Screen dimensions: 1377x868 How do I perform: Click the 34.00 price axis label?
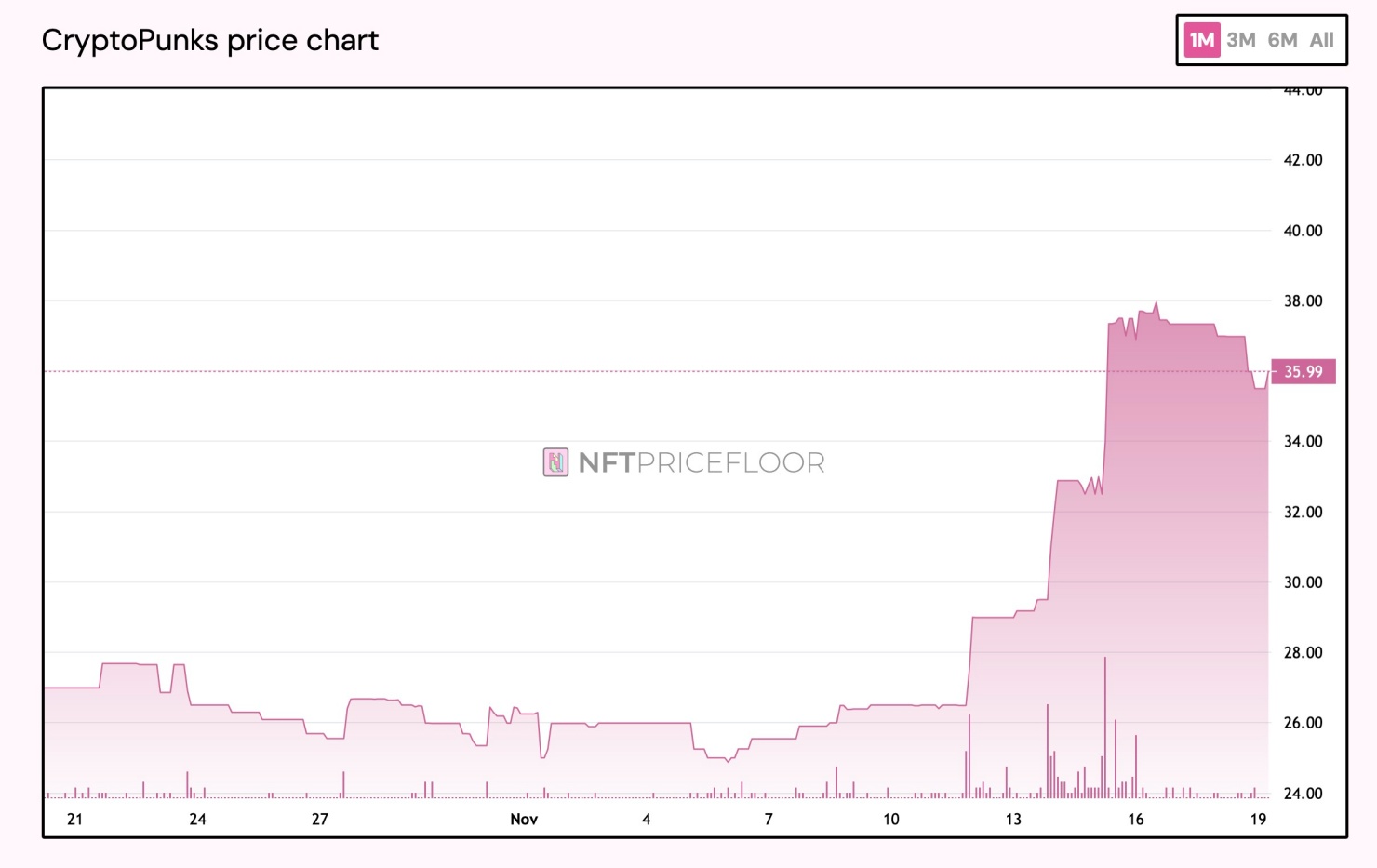pos(1303,441)
